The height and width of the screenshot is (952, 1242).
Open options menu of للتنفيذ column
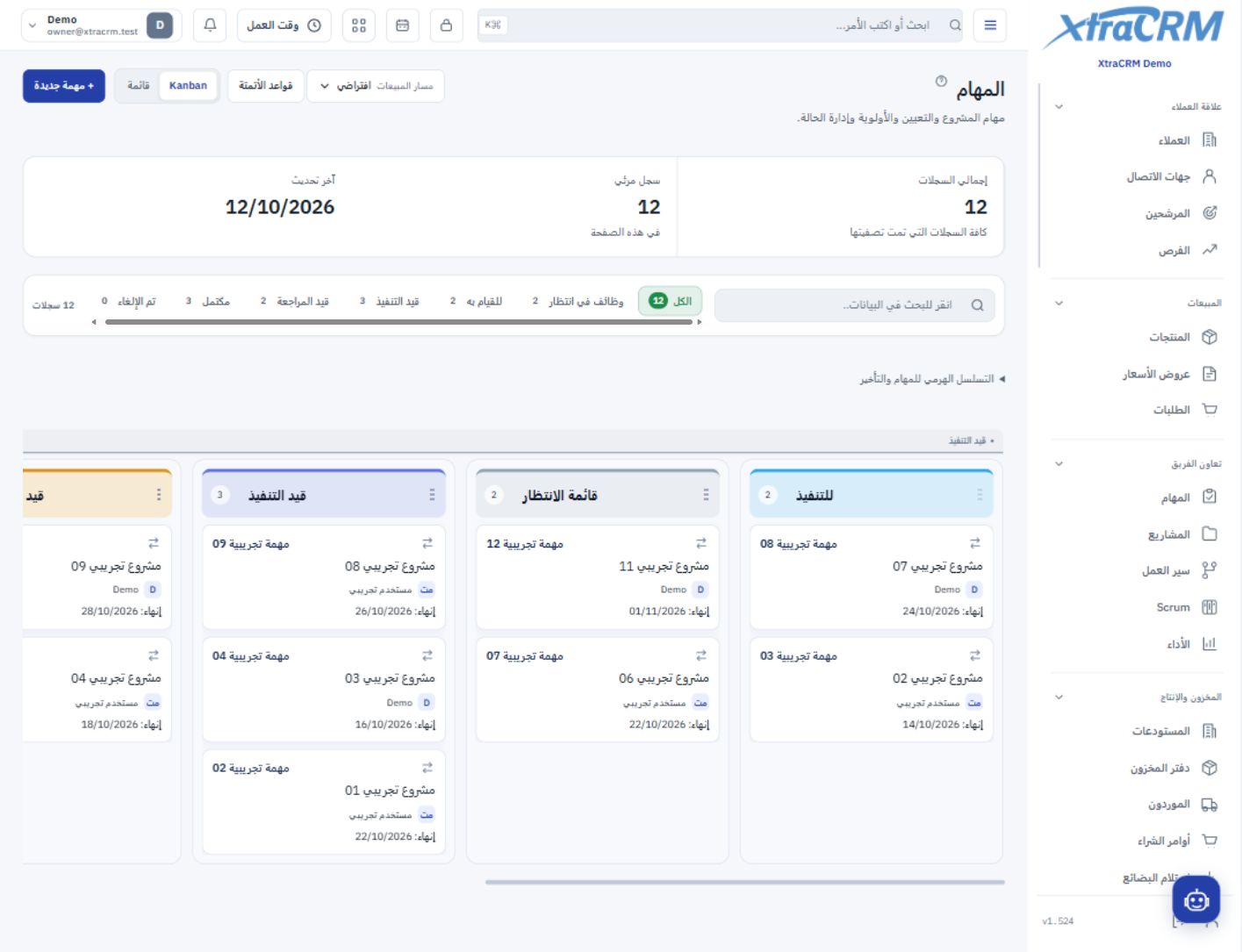(x=980, y=495)
